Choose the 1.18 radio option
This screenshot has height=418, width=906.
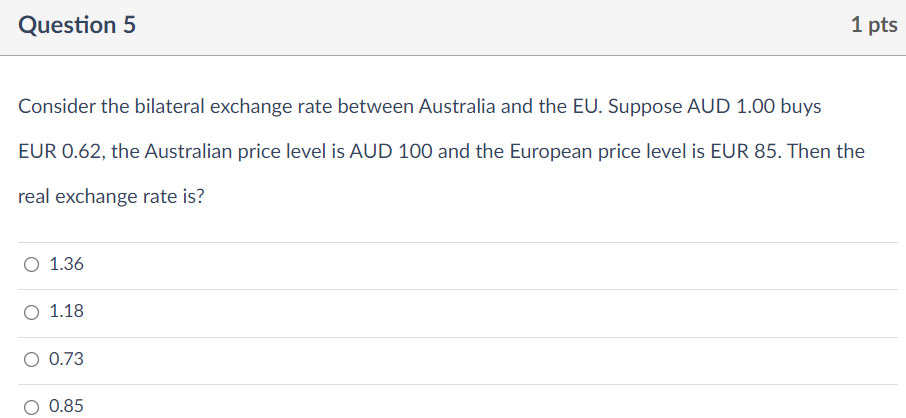32,312
